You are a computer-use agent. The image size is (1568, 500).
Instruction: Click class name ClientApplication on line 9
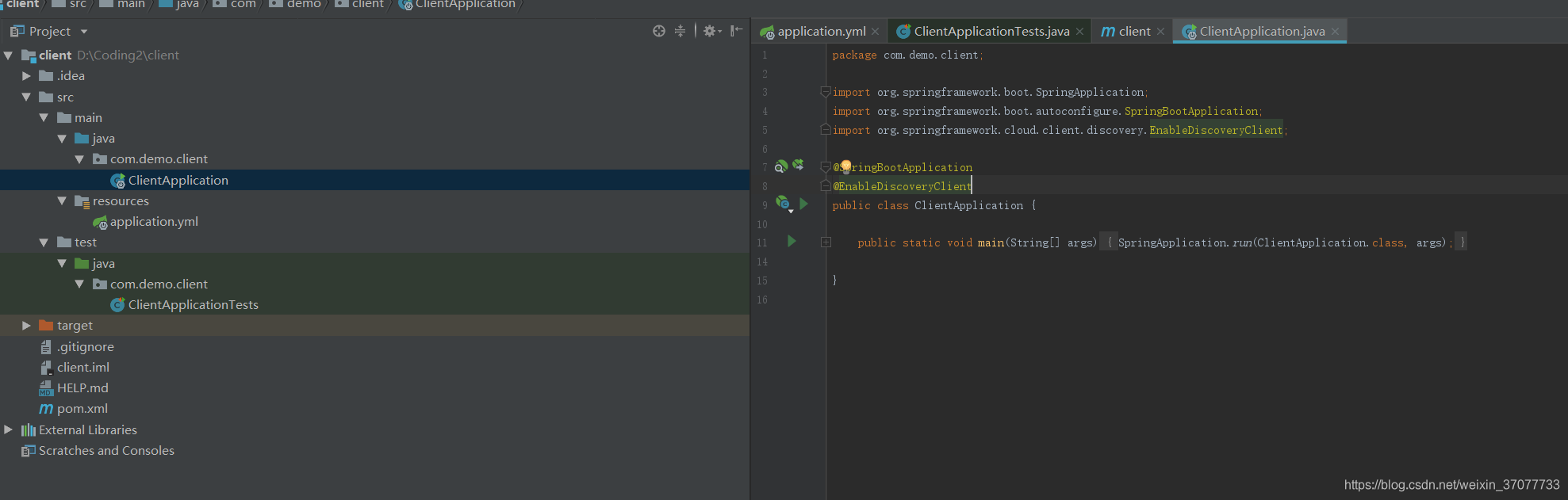coord(968,205)
